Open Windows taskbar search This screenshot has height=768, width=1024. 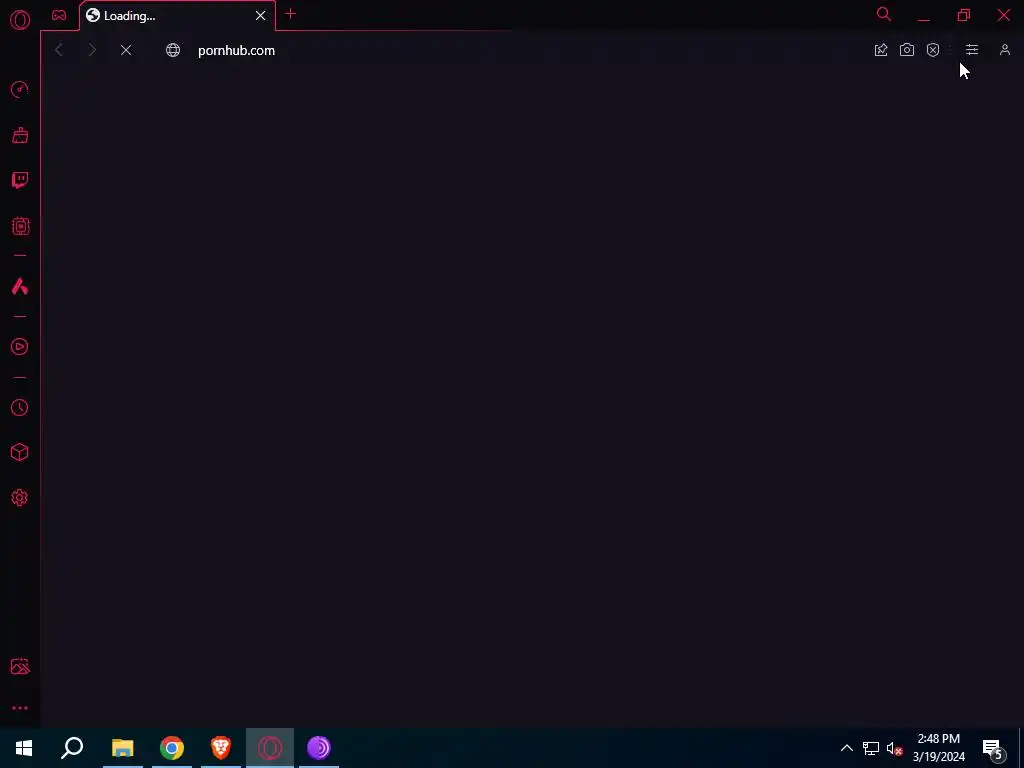(72, 748)
